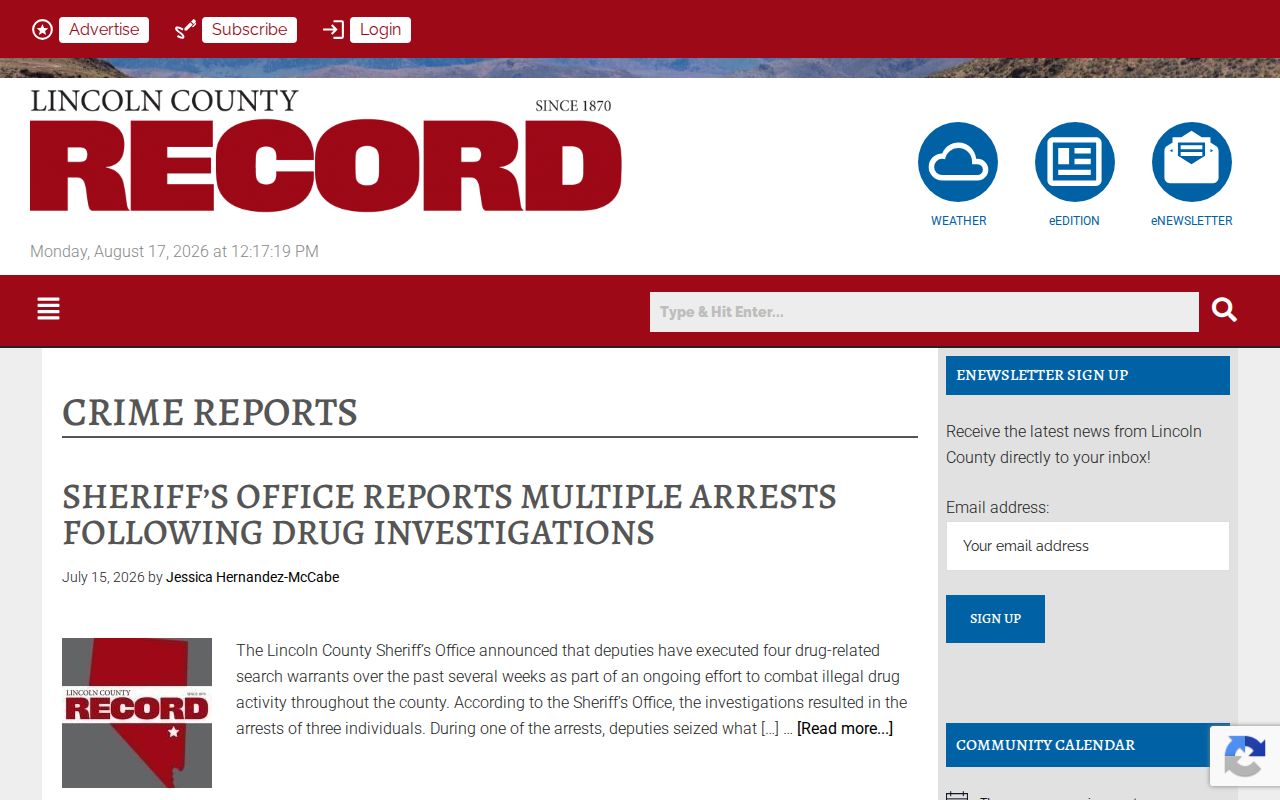Image resolution: width=1280 pixels, height=800 pixels.
Task: Click the SIGN UP button
Action: [995, 619]
